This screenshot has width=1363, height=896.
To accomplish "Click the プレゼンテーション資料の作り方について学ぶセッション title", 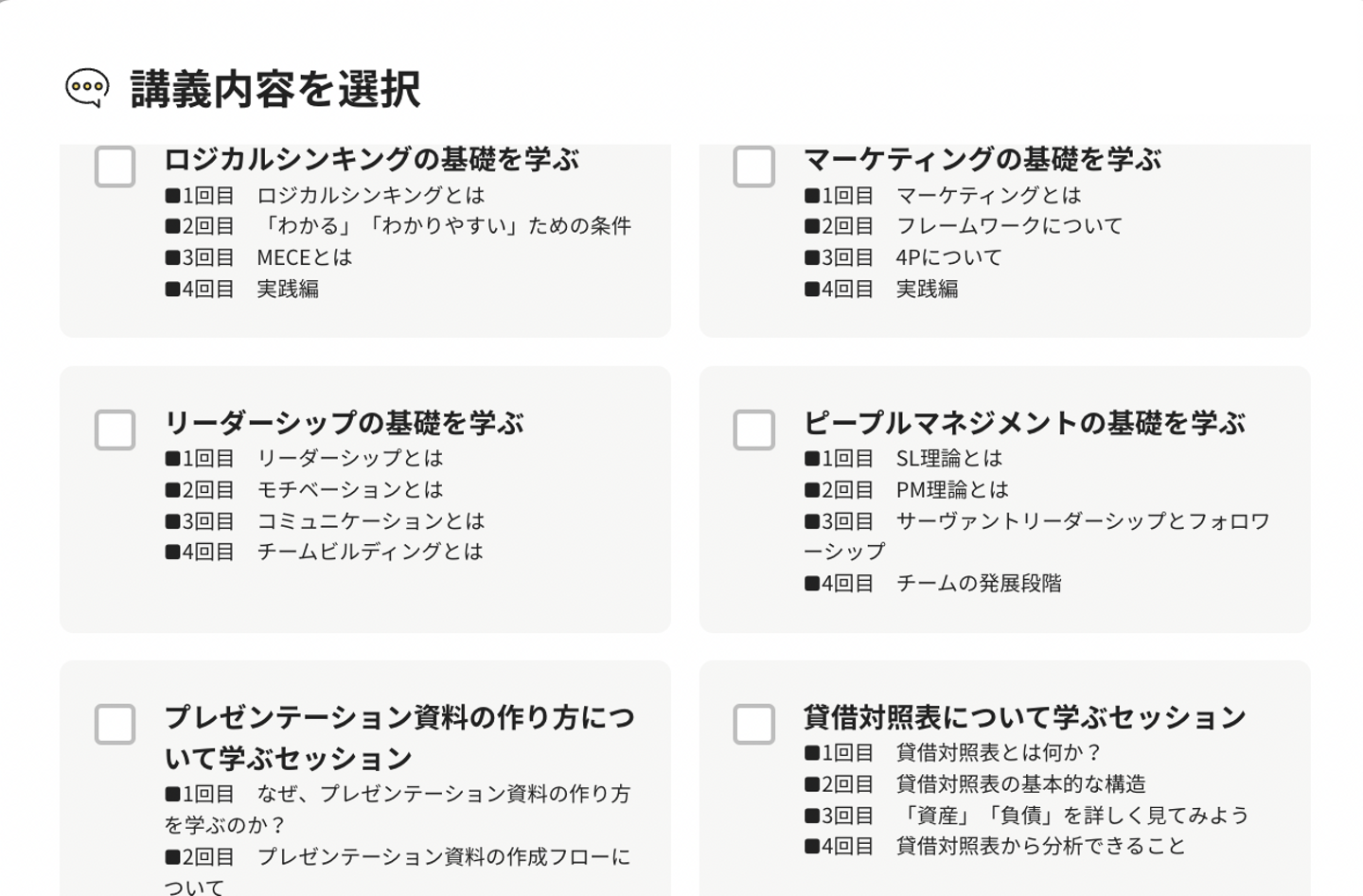I will tap(399, 737).
